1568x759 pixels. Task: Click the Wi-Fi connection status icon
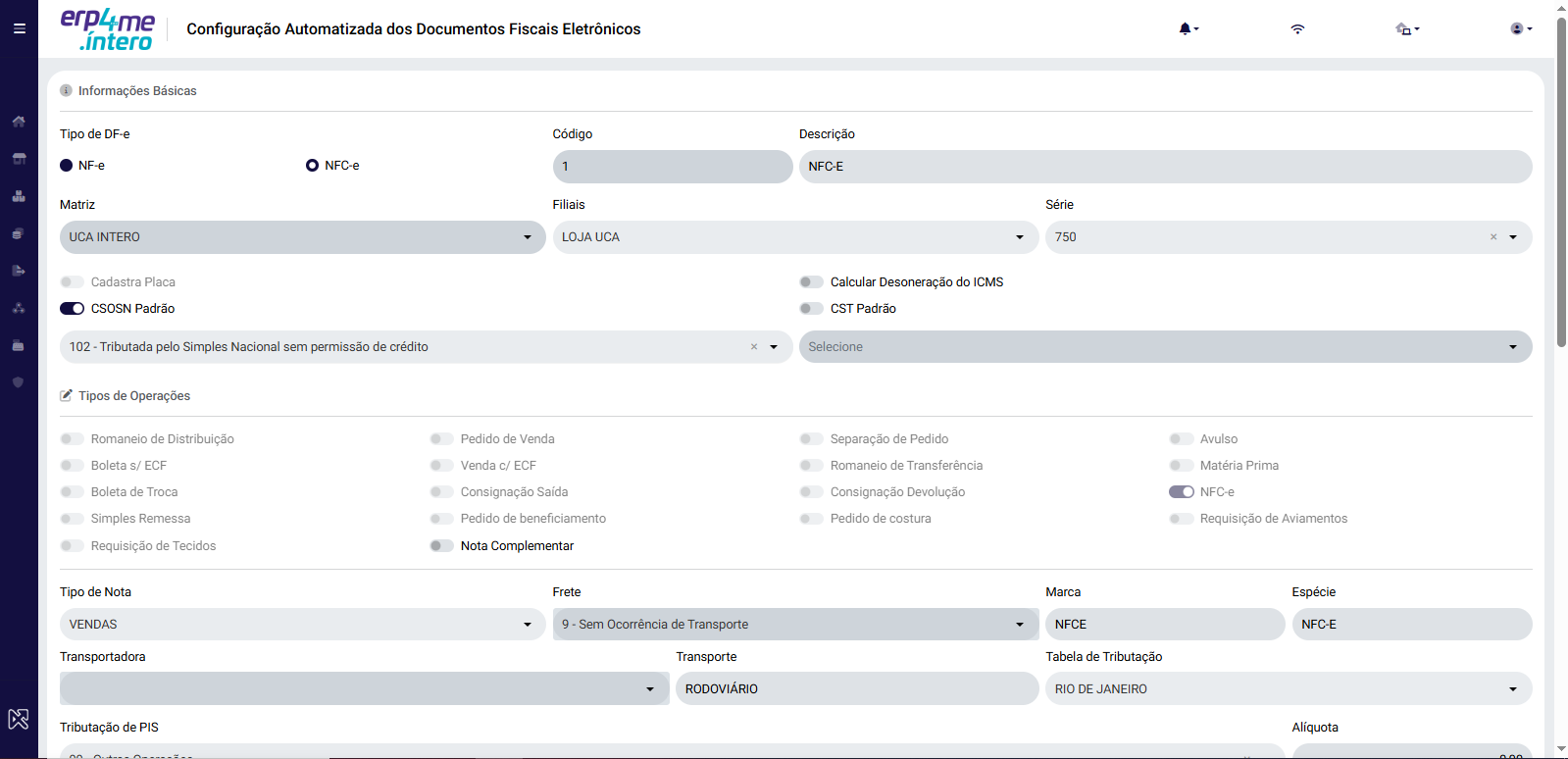tap(1297, 28)
